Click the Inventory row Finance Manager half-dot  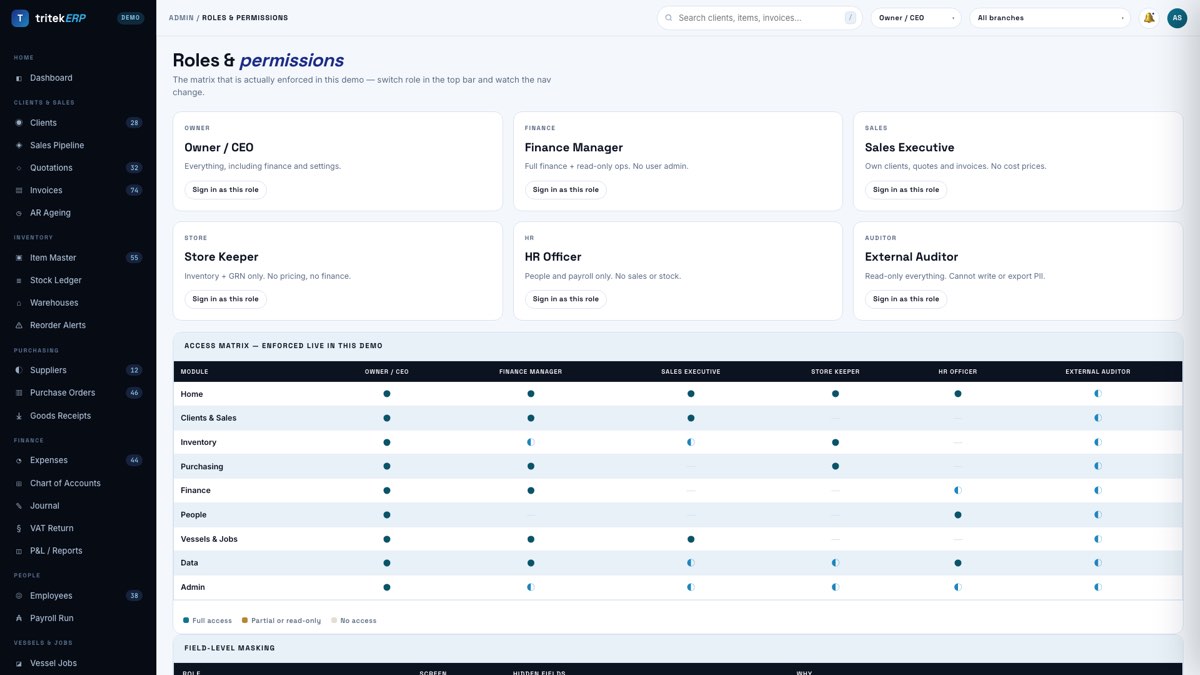[531, 442]
